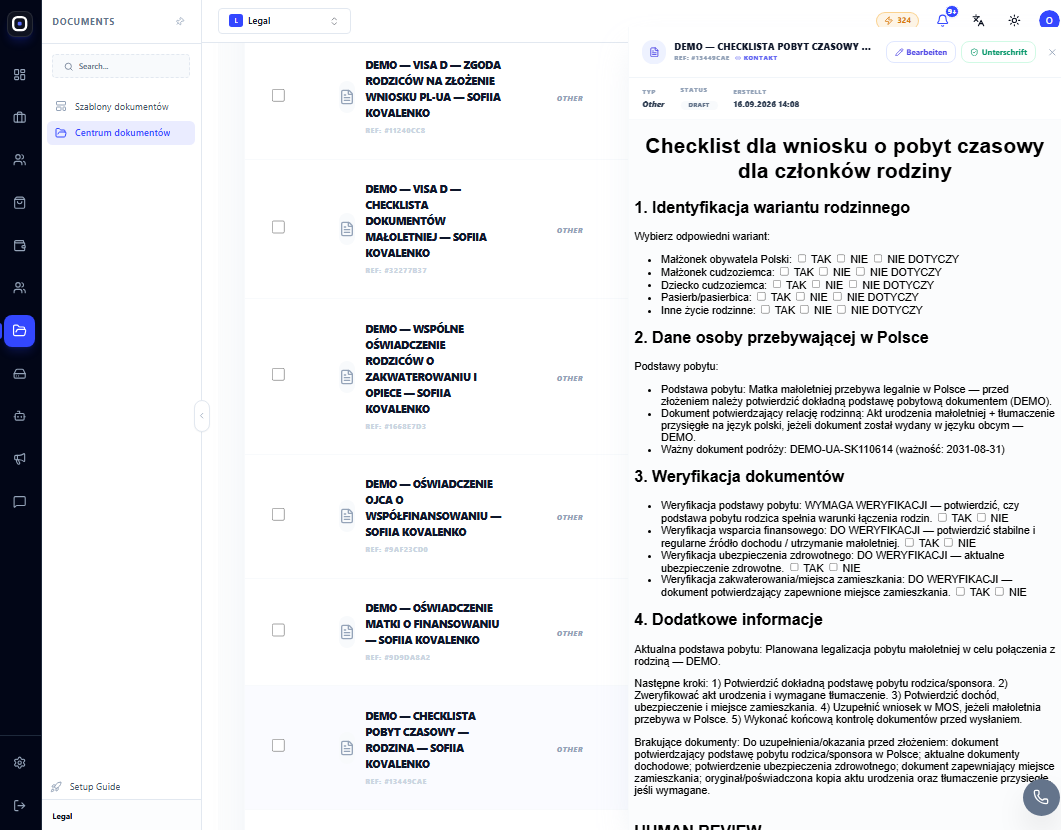Close the document preview panel
The height and width of the screenshot is (830, 1061).
point(1052,52)
